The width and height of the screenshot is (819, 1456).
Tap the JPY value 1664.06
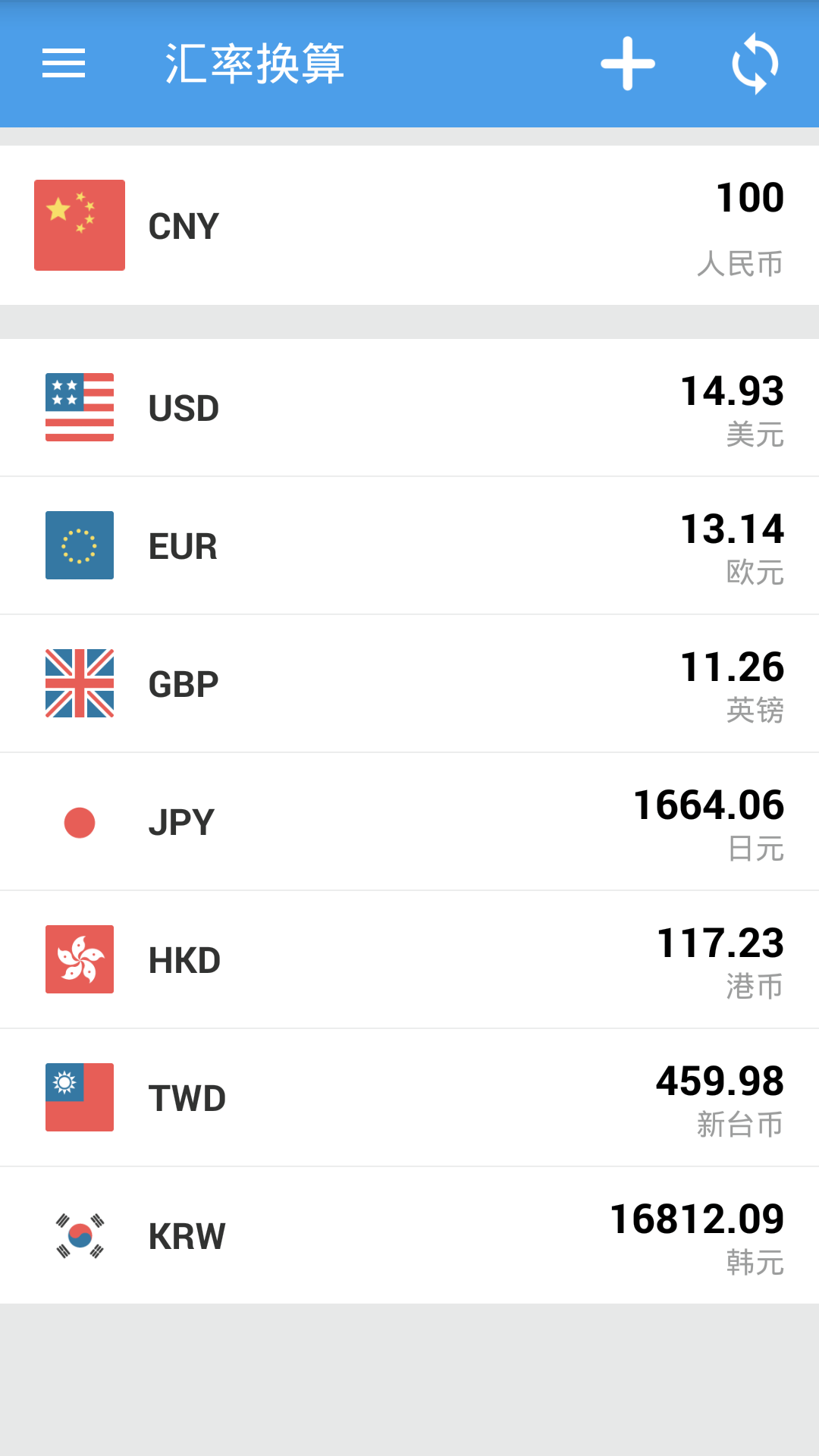[x=708, y=805]
